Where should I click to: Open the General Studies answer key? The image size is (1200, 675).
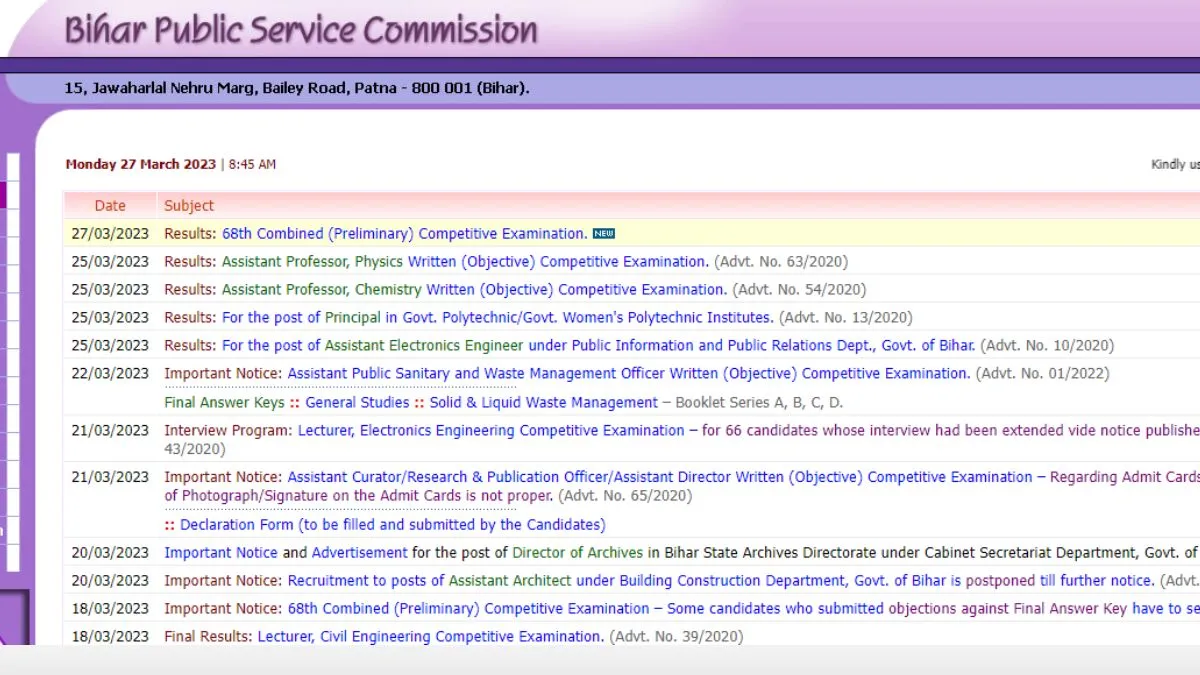pos(357,403)
